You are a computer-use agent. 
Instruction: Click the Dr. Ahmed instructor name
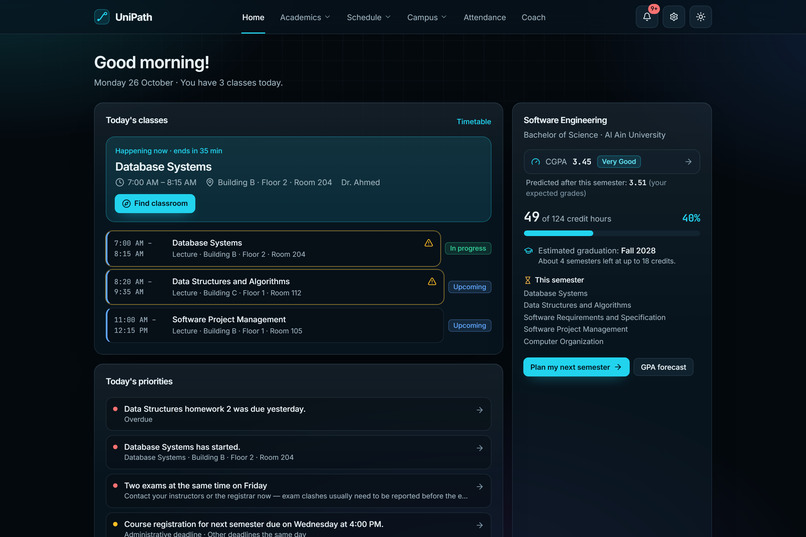[360, 182]
